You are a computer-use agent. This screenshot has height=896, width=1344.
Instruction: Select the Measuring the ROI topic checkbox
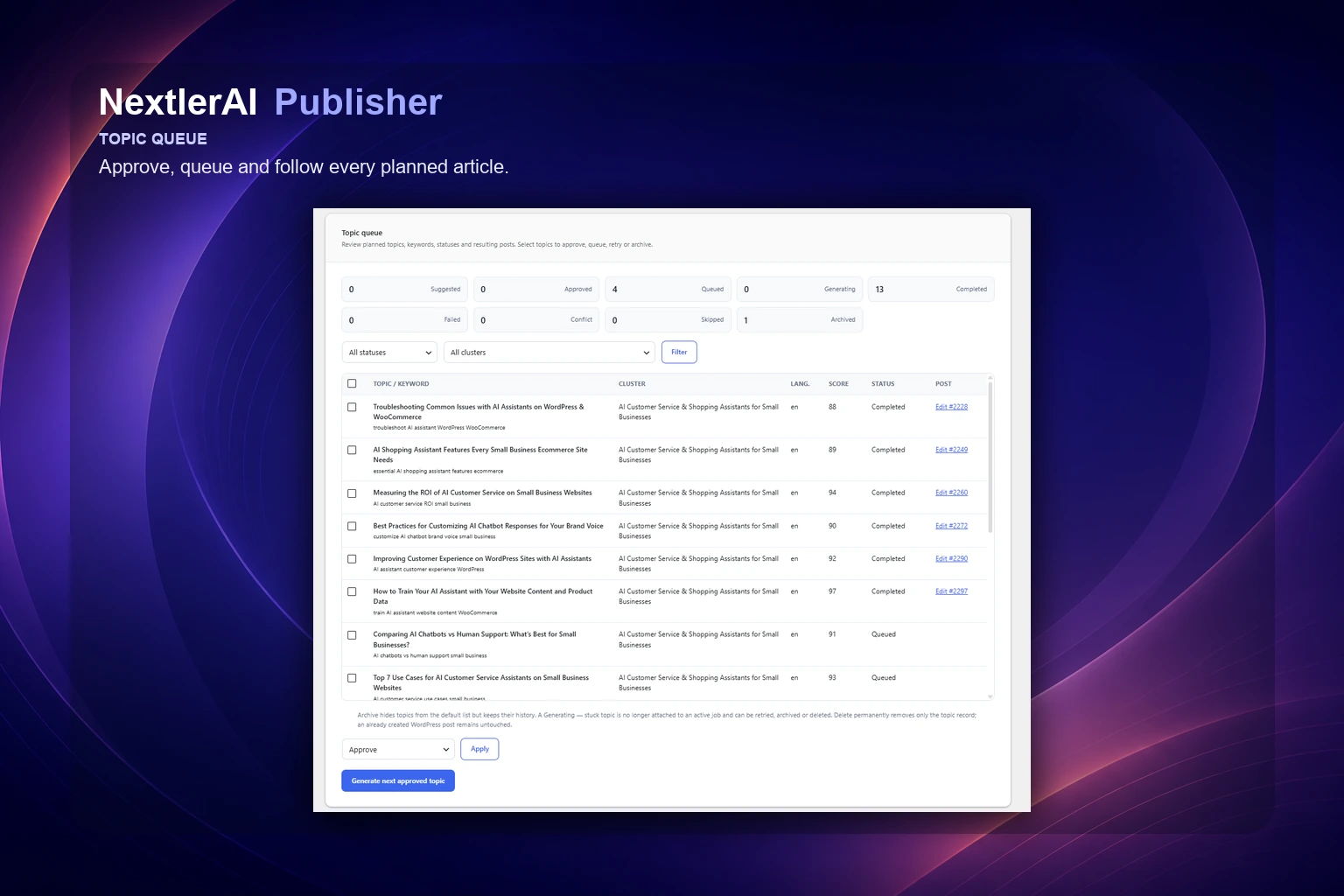(x=352, y=493)
